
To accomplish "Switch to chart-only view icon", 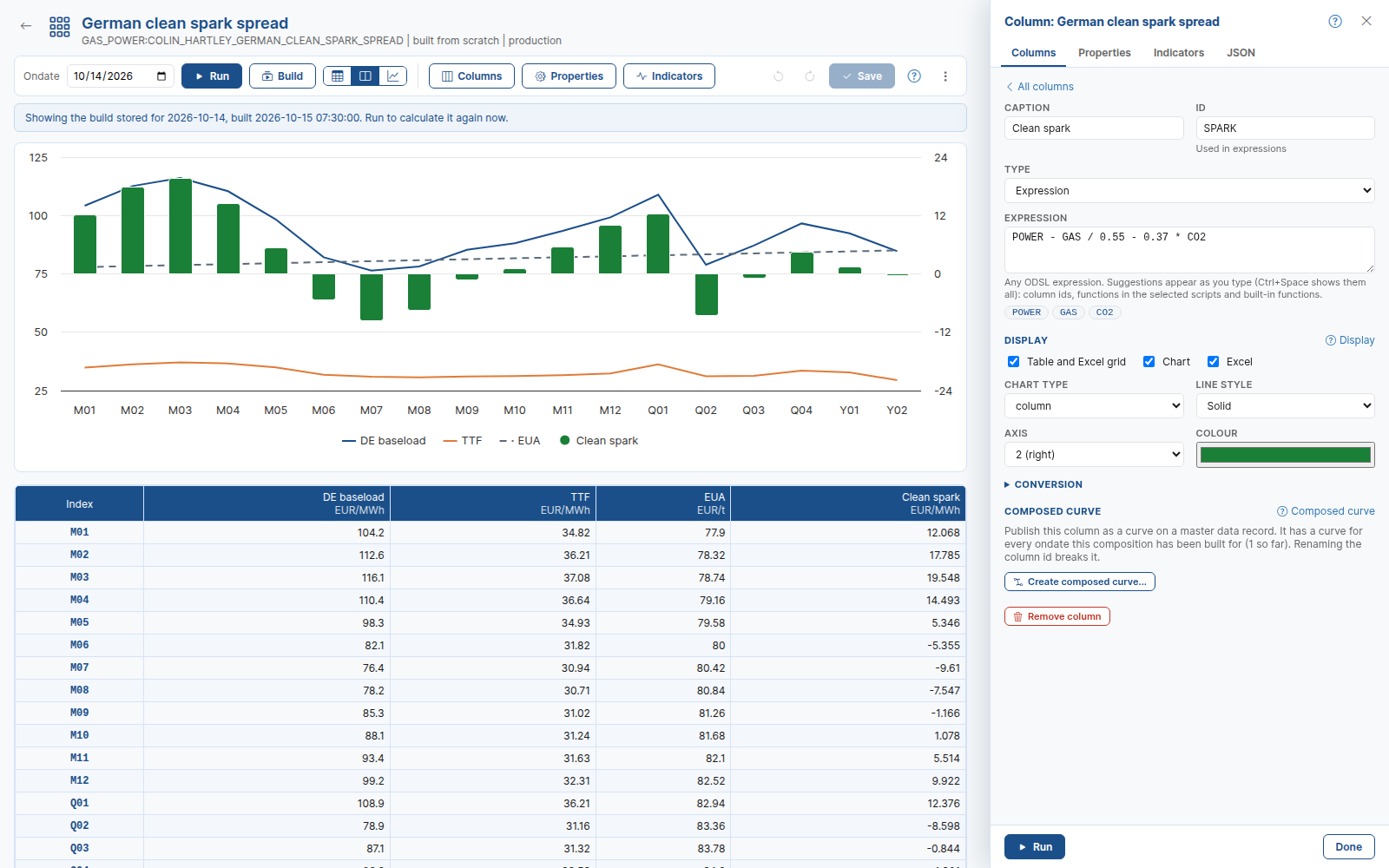I will 393,76.
